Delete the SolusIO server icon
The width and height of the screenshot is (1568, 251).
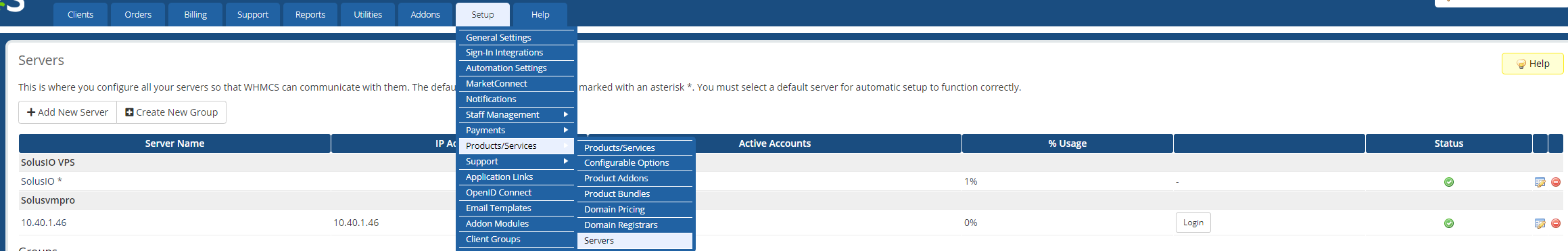(x=1556, y=182)
